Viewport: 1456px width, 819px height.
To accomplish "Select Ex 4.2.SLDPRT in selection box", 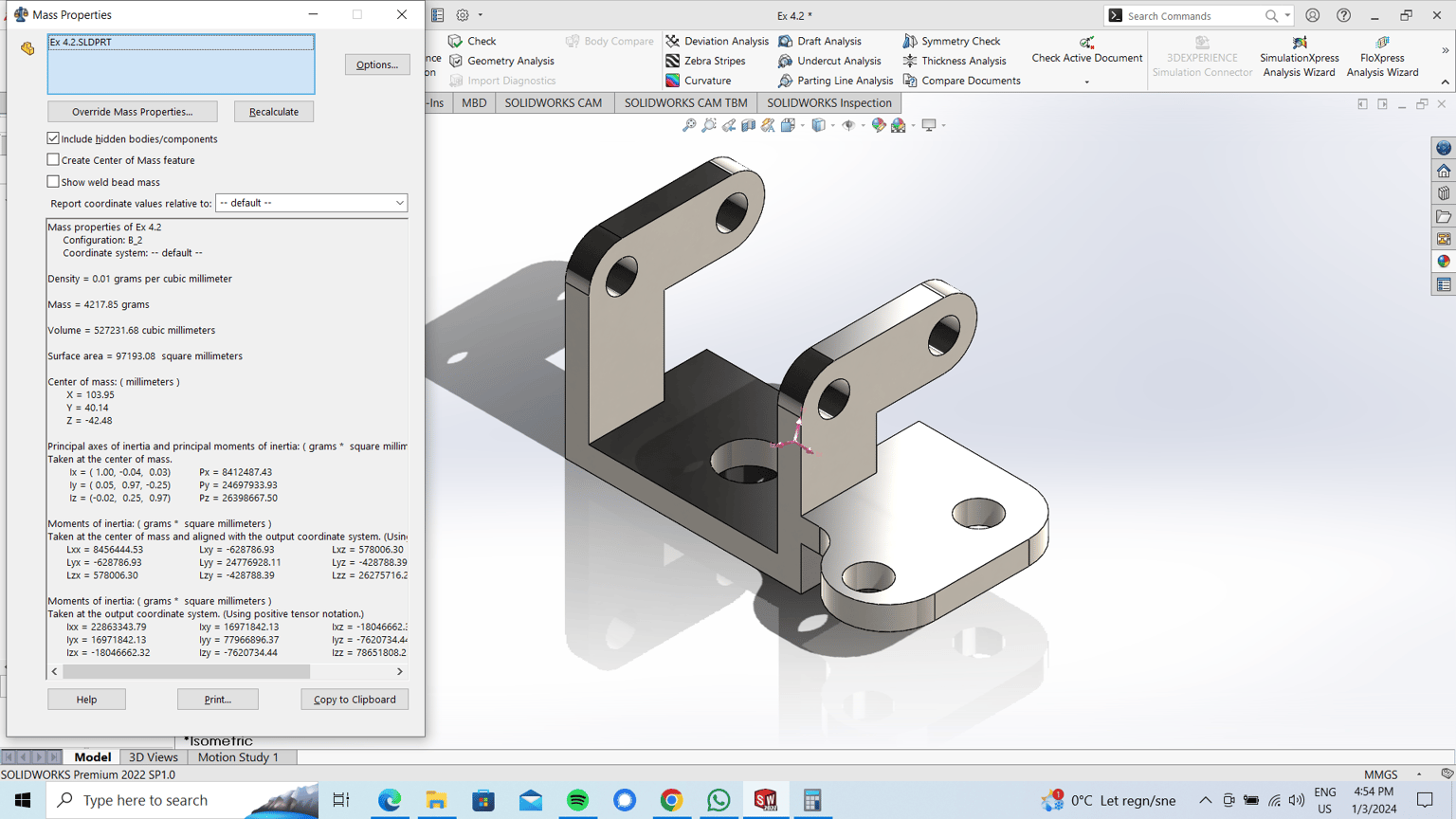I will point(181,42).
